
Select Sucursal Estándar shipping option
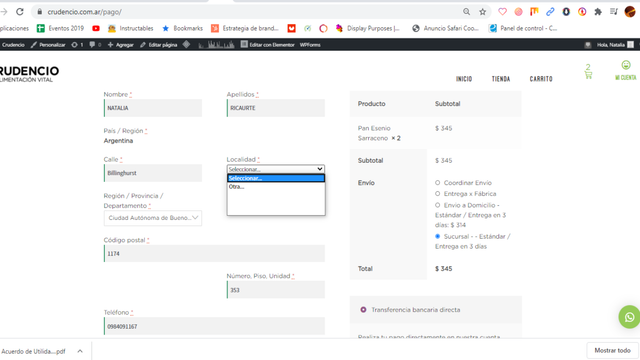(x=438, y=236)
